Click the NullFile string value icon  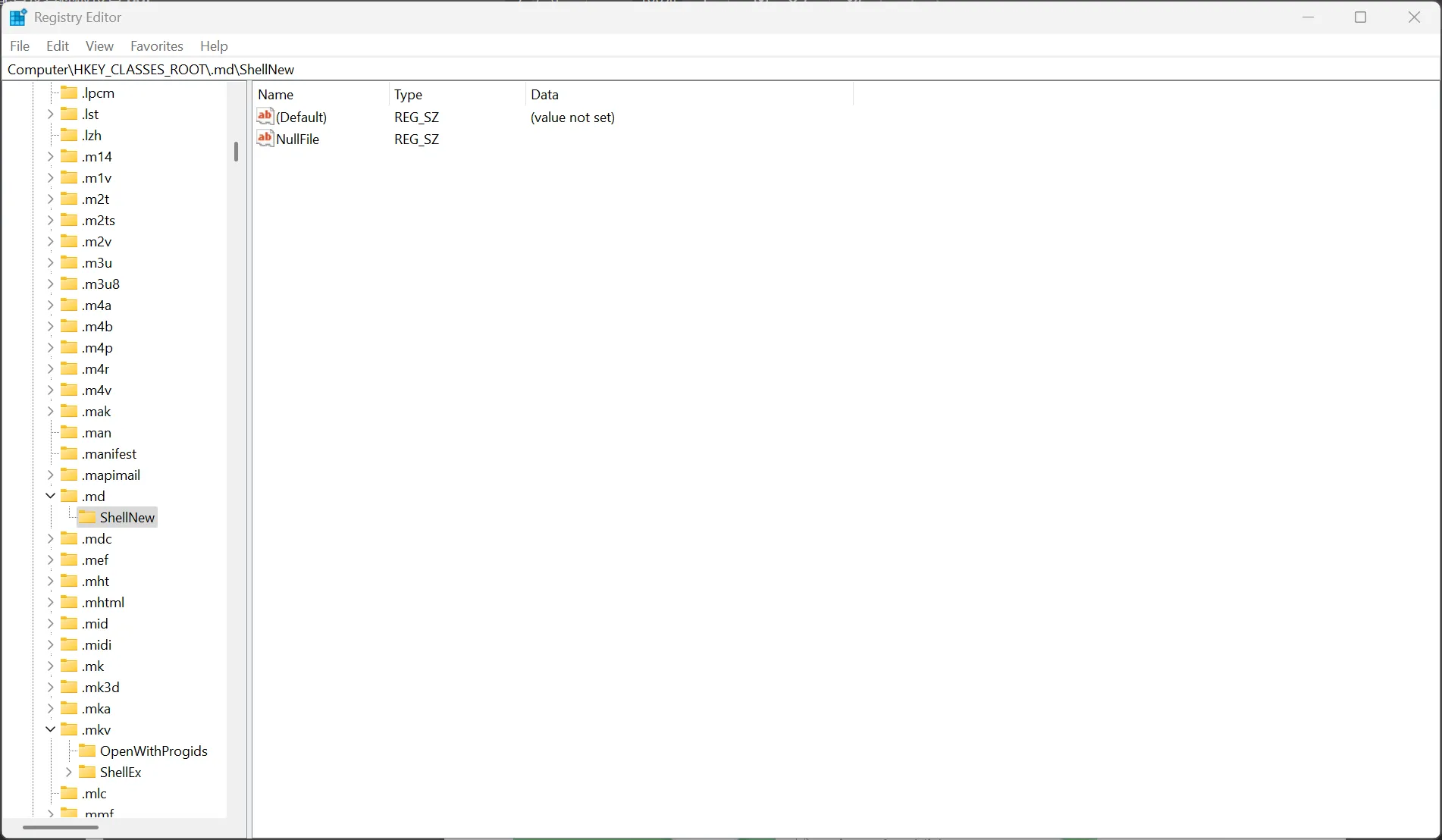click(265, 139)
